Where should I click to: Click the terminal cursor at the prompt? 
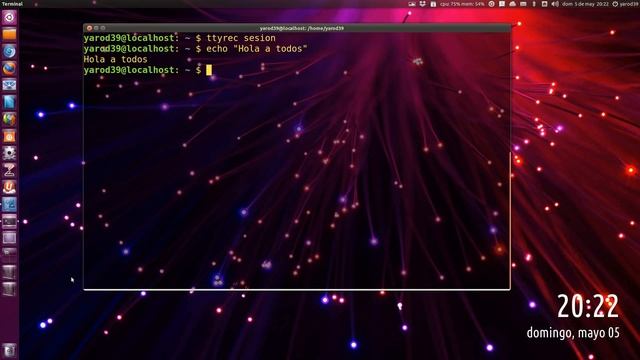(209, 70)
